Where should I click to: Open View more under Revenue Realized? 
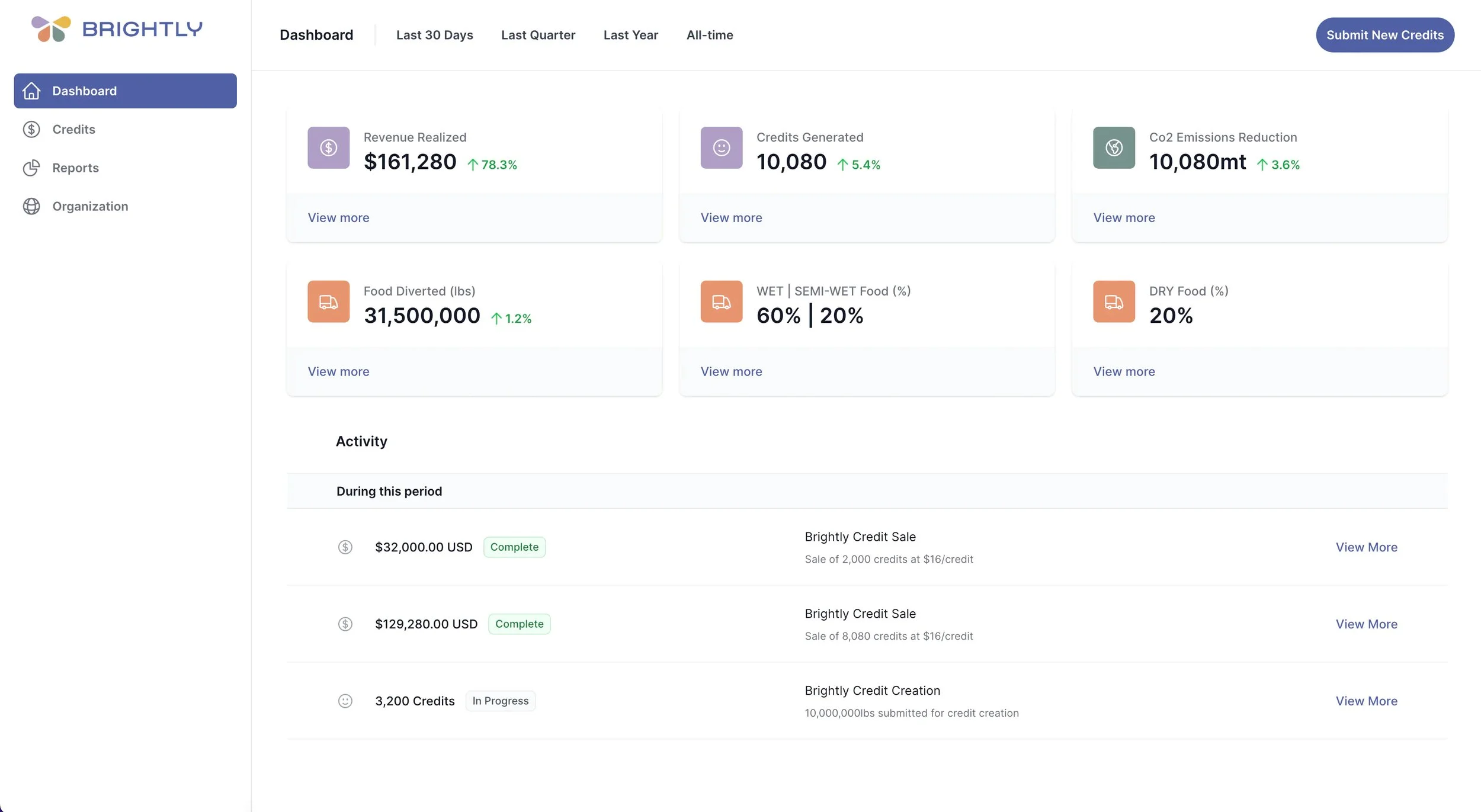coord(338,217)
